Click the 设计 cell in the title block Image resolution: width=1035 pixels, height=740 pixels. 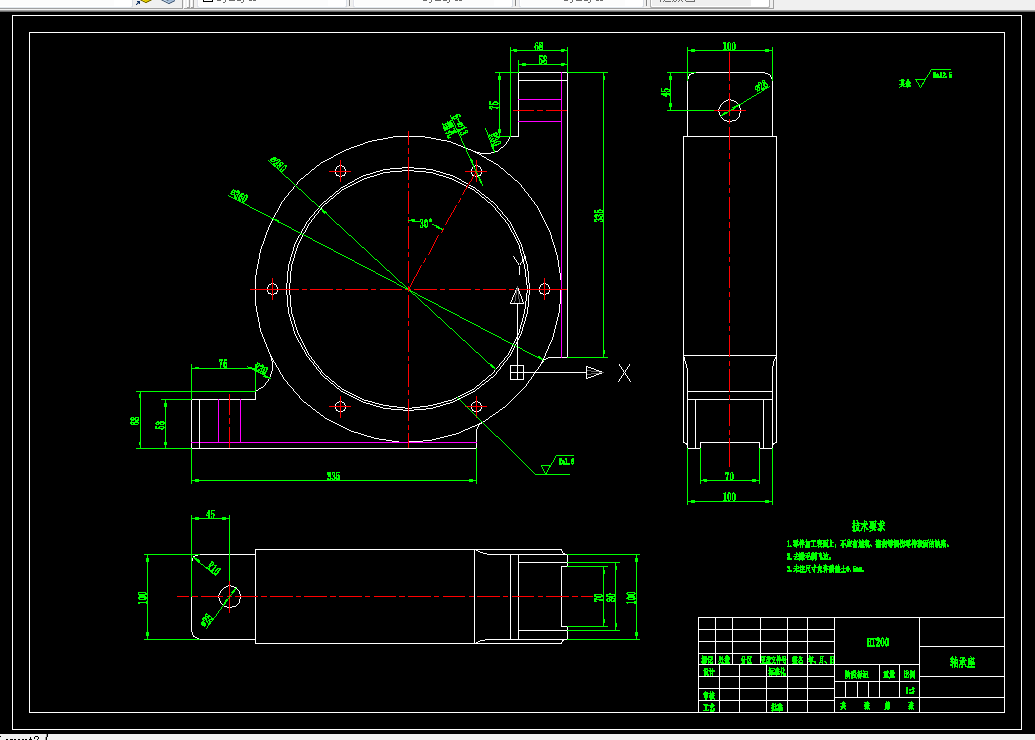coord(709,672)
